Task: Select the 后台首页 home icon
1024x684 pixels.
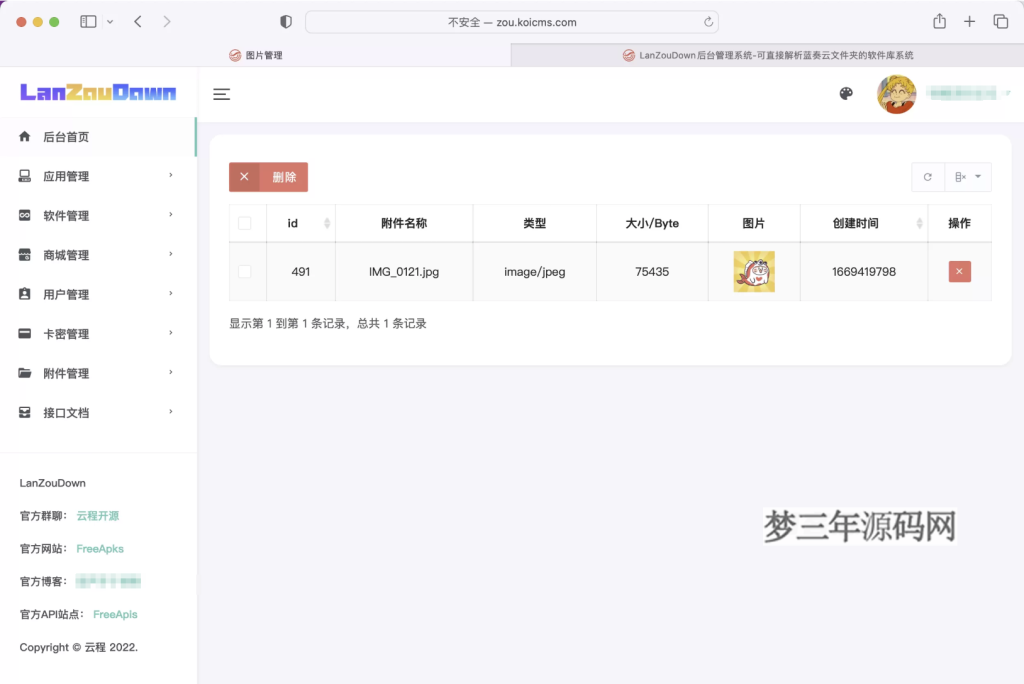Action: point(23,136)
